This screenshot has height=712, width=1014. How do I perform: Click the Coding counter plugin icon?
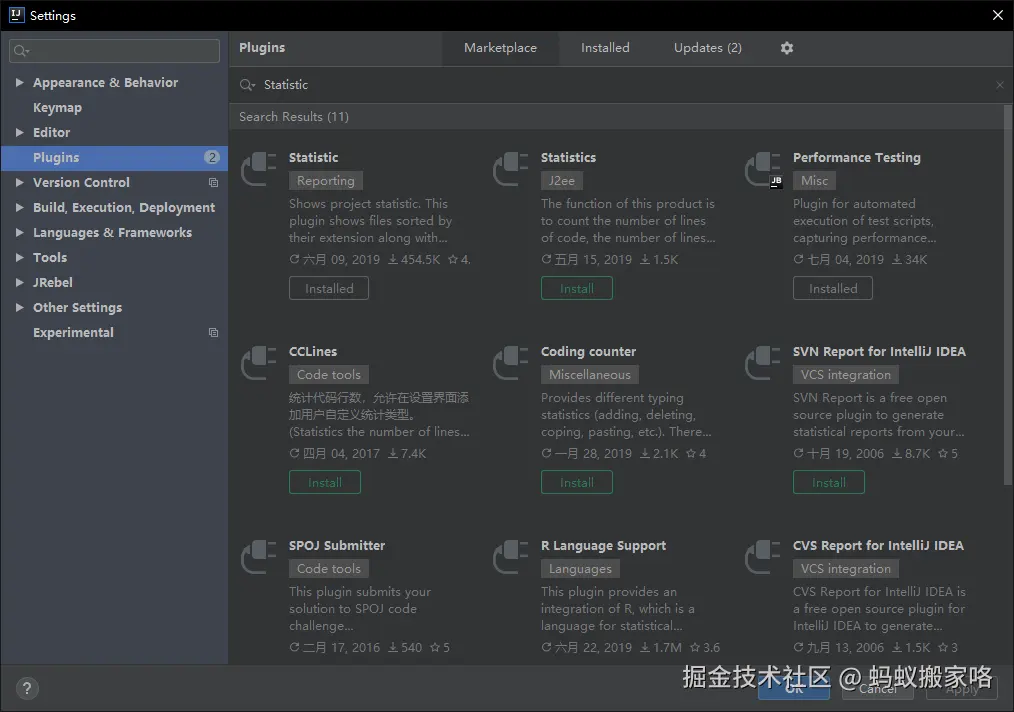tap(512, 363)
